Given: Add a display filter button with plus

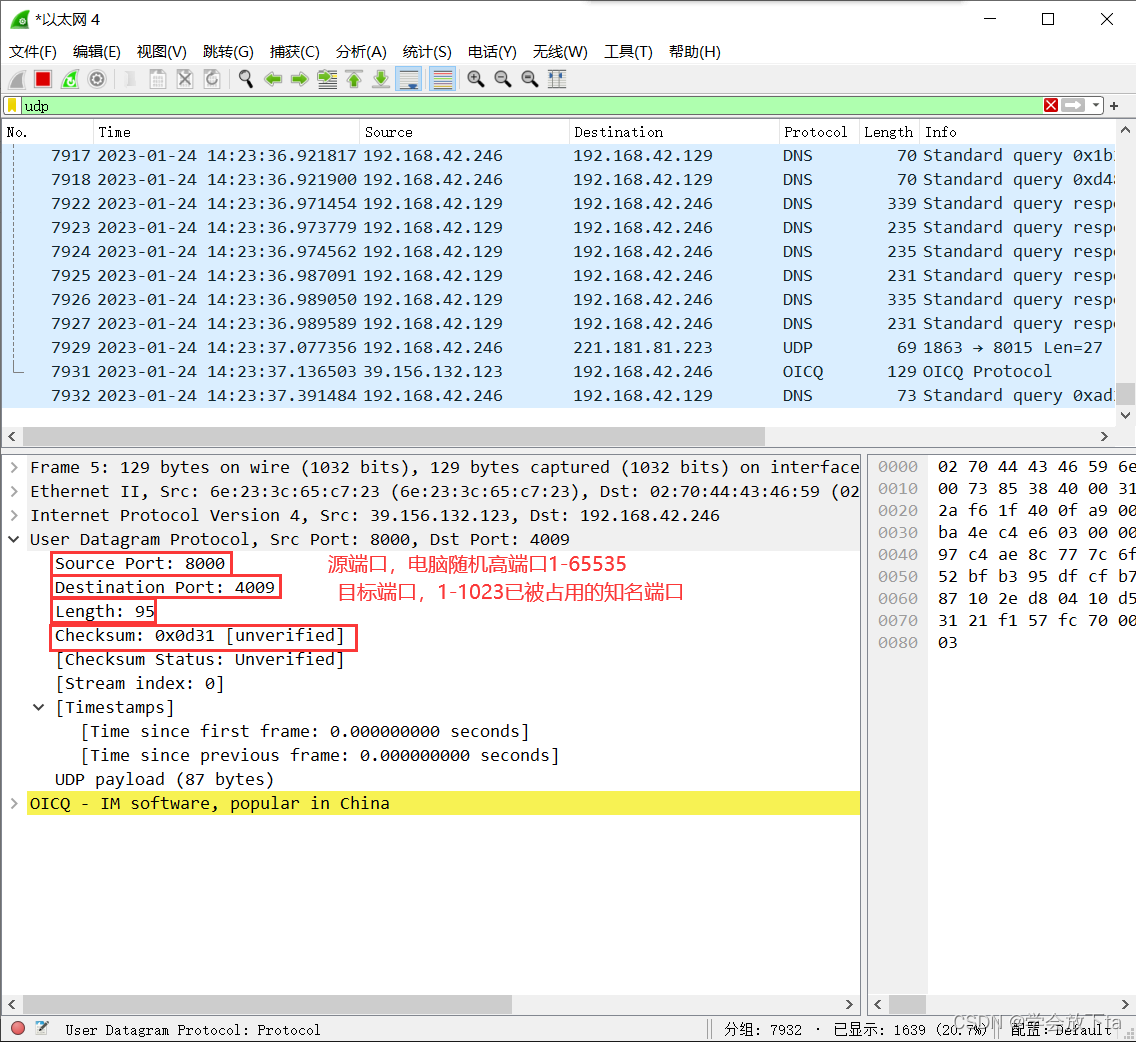Looking at the screenshot, I should (x=1114, y=106).
